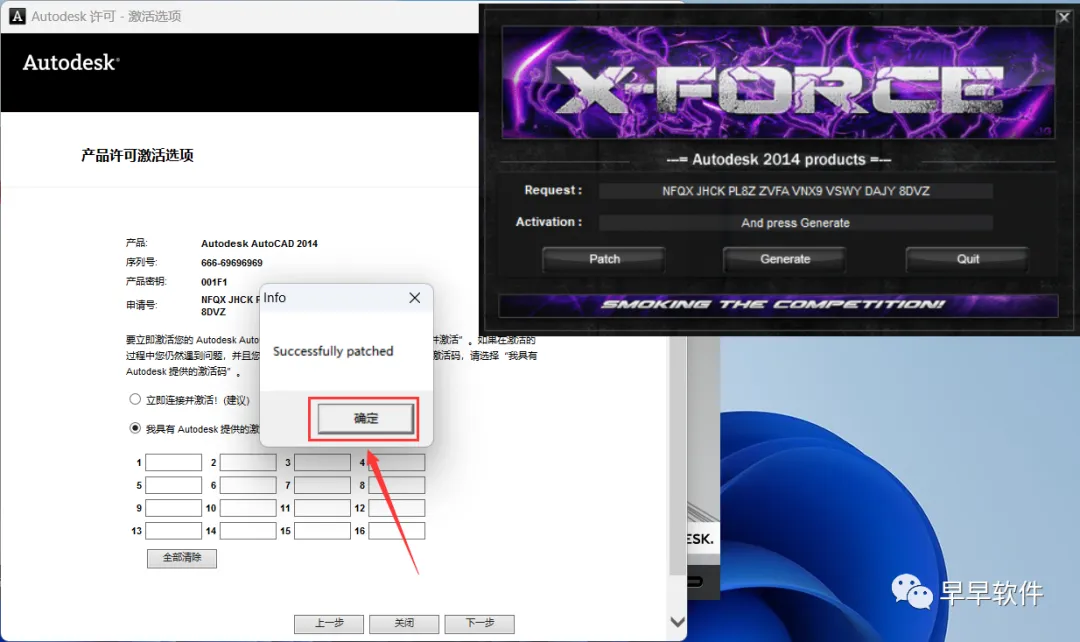Click the 'Activation :' label in X-Force
The image size is (1080, 642).
coord(549,222)
